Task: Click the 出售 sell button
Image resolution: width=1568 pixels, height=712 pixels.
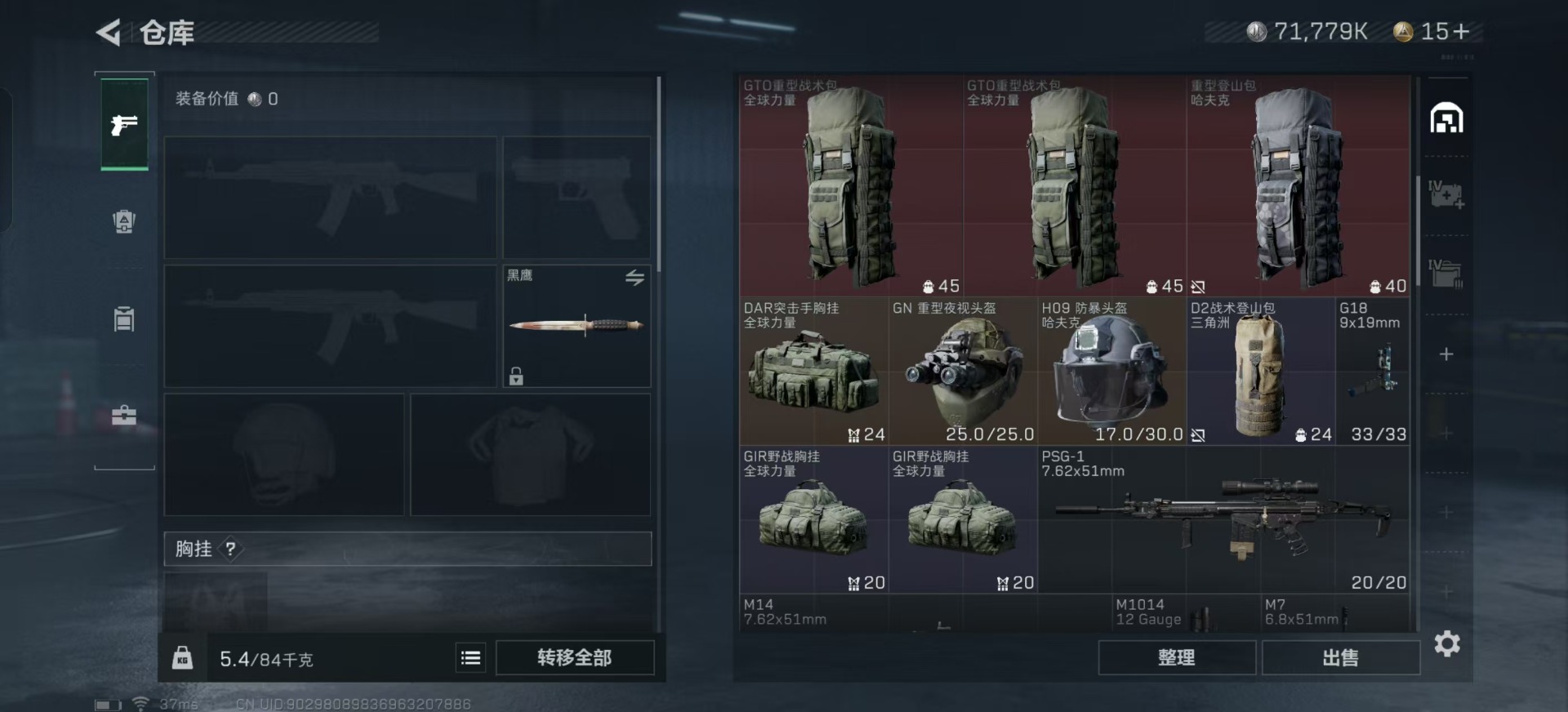Action: (1340, 657)
